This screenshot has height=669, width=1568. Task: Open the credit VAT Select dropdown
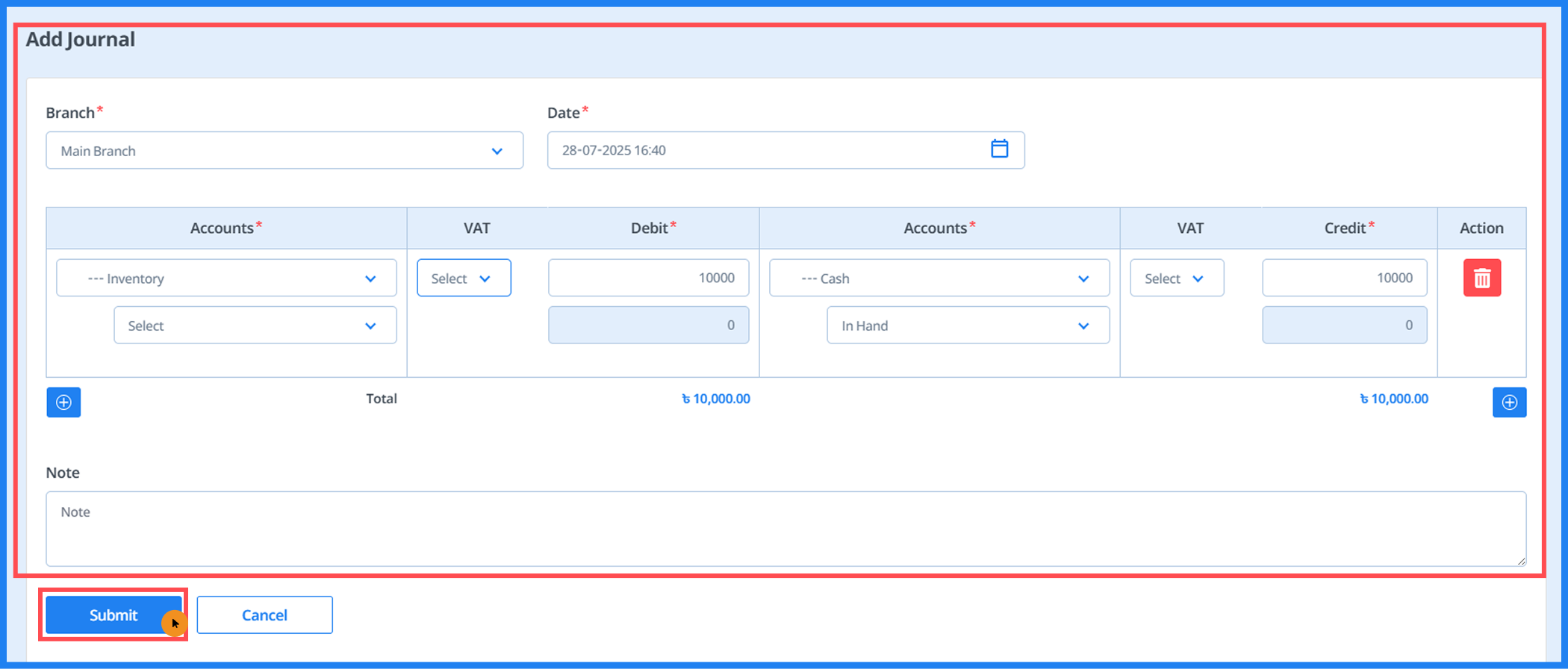[x=1176, y=279]
